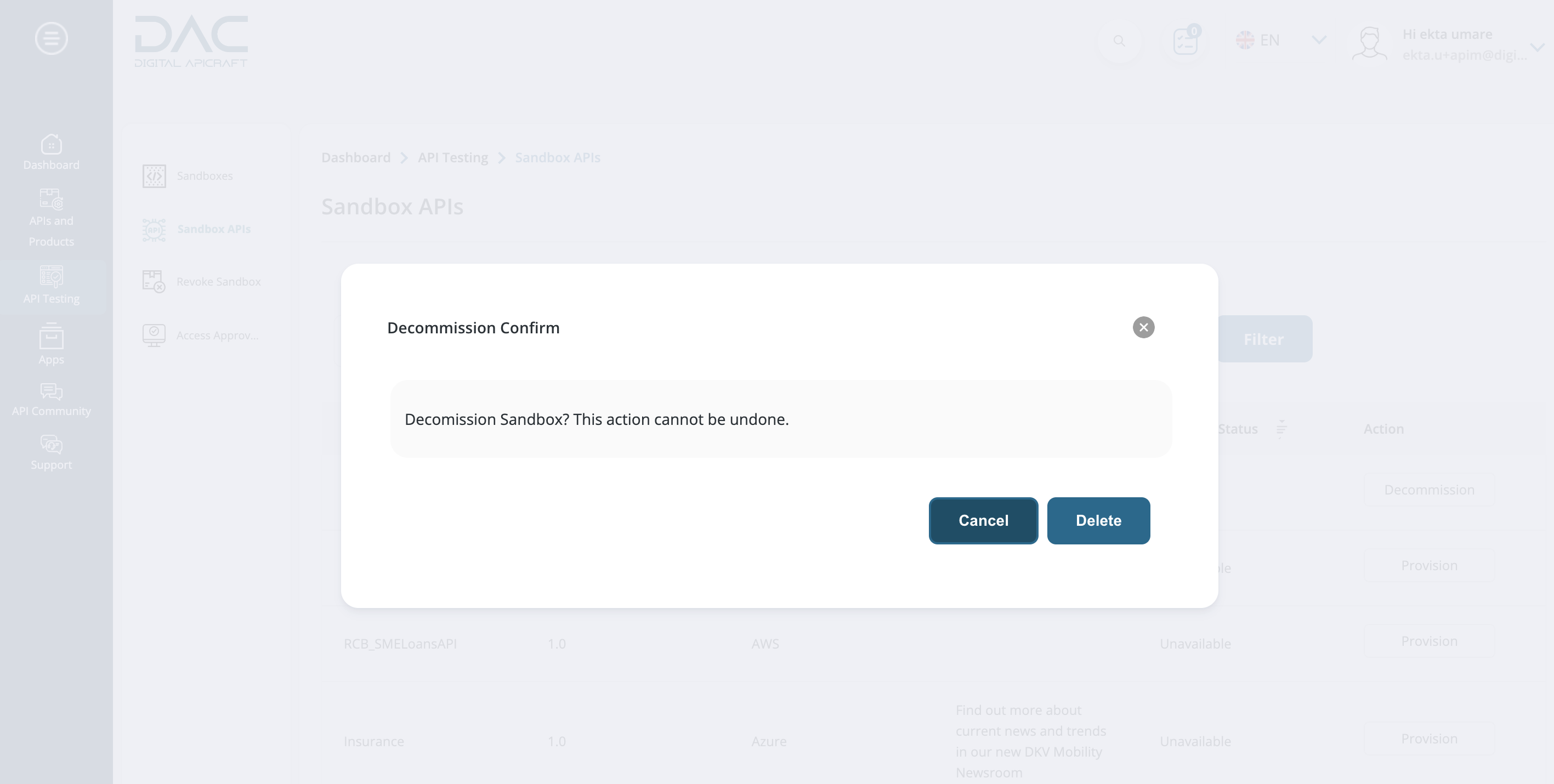1554x784 pixels.
Task: Click the close X button on modal
Action: 1143,327
